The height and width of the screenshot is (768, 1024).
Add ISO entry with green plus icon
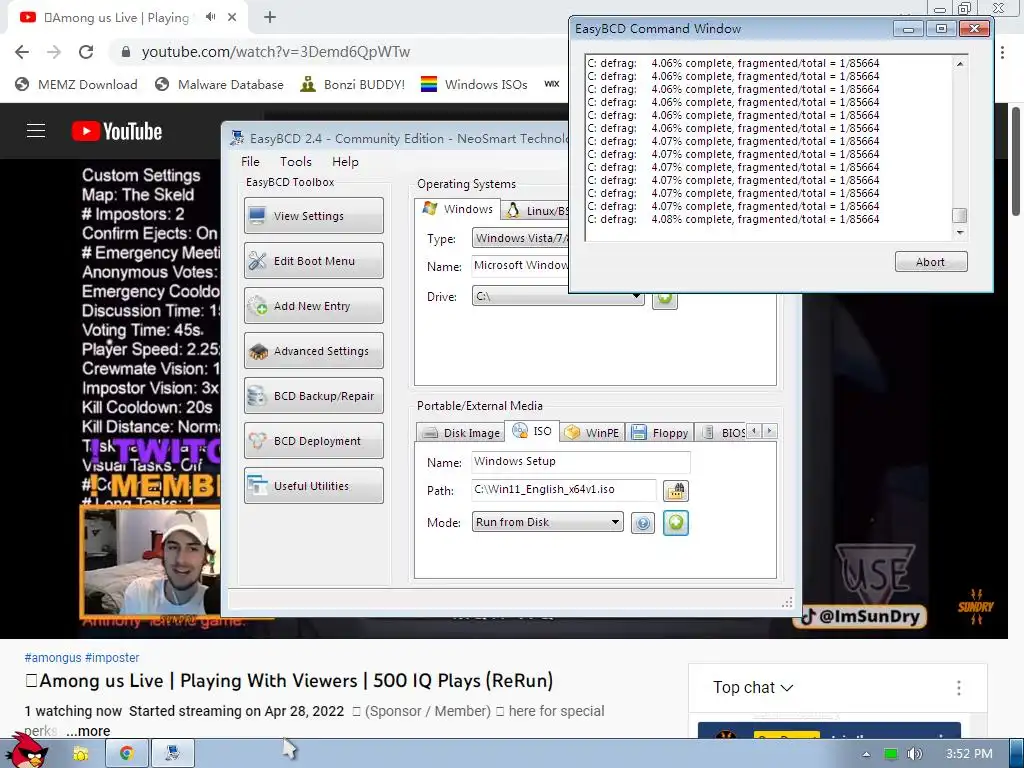pos(676,522)
